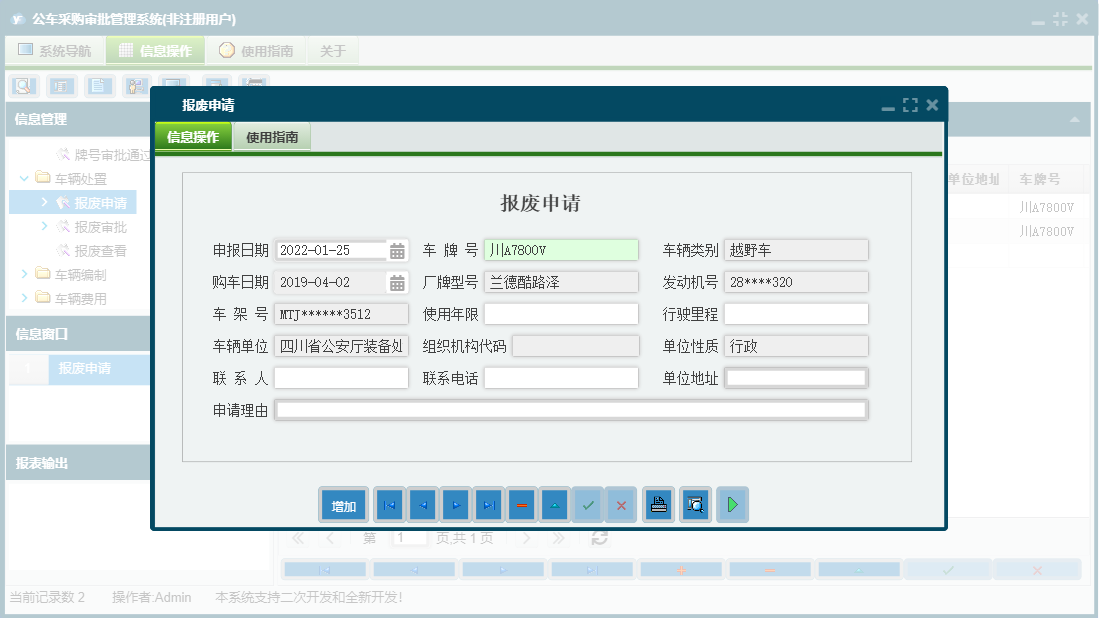Click the next-record arrow icon

pos(456,505)
